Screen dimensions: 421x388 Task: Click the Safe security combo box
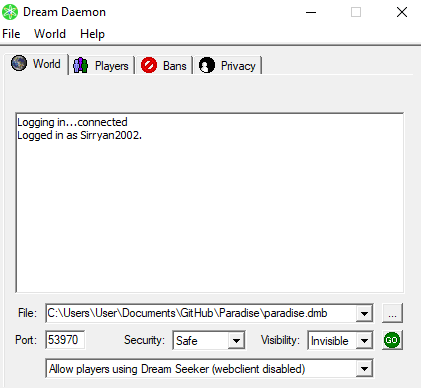209,340
